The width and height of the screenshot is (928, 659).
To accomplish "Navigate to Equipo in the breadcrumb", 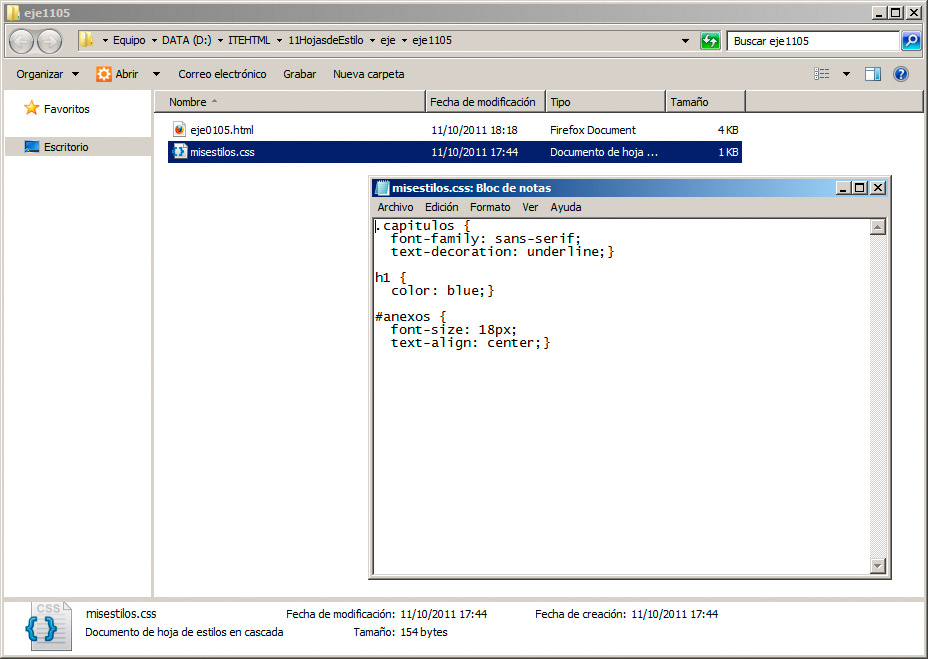I will click(x=129, y=40).
